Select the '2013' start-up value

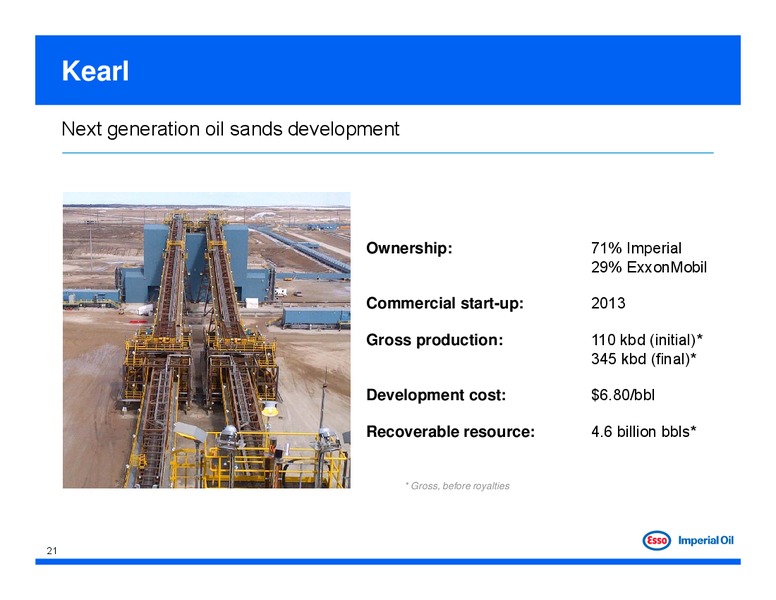click(608, 303)
